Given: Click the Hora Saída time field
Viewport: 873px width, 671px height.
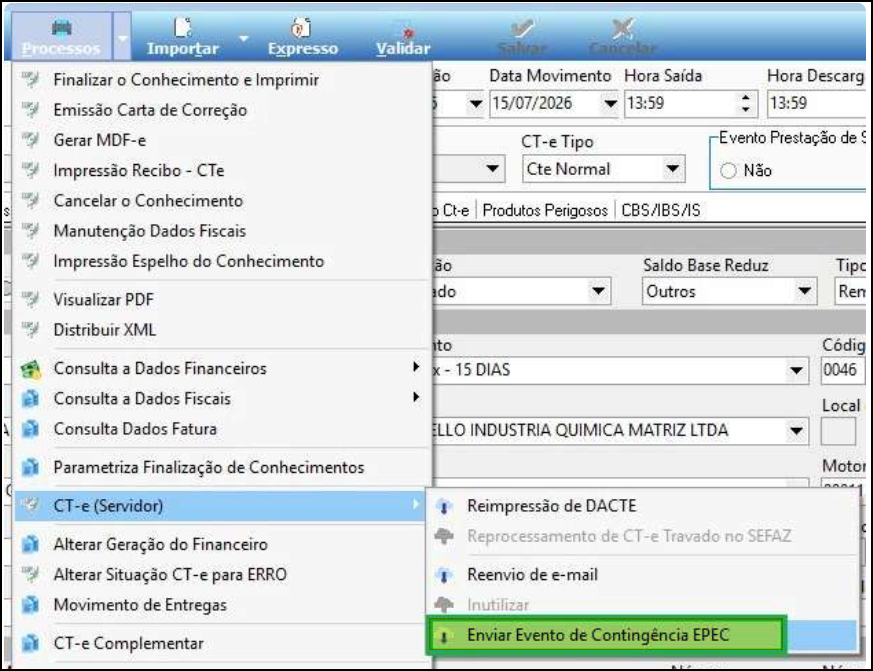Looking at the screenshot, I should tap(680, 104).
